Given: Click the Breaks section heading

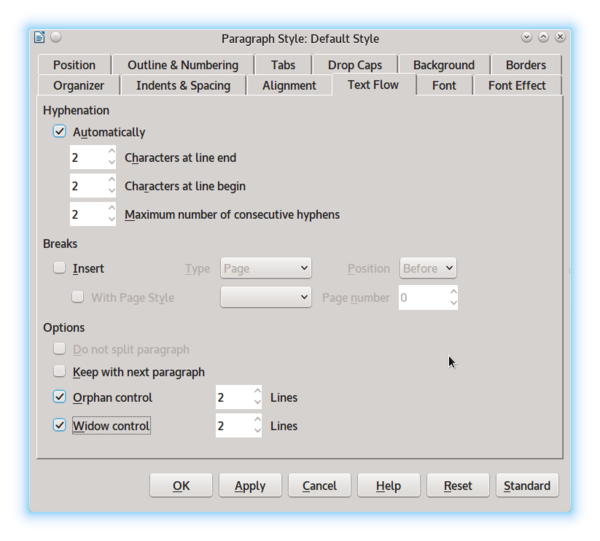Looking at the screenshot, I should [x=60, y=244].
